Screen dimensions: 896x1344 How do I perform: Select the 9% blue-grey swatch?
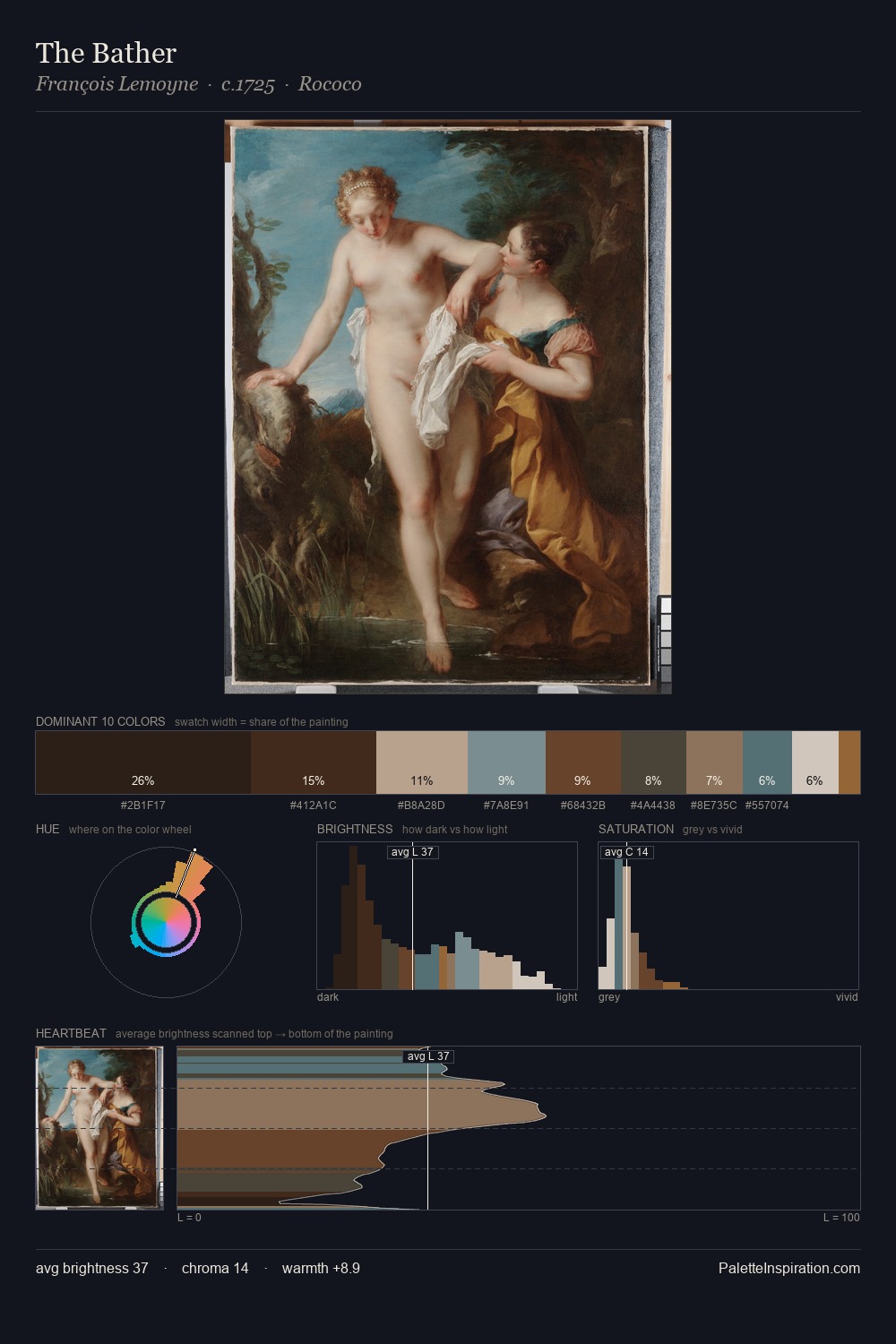click(507, 762)
